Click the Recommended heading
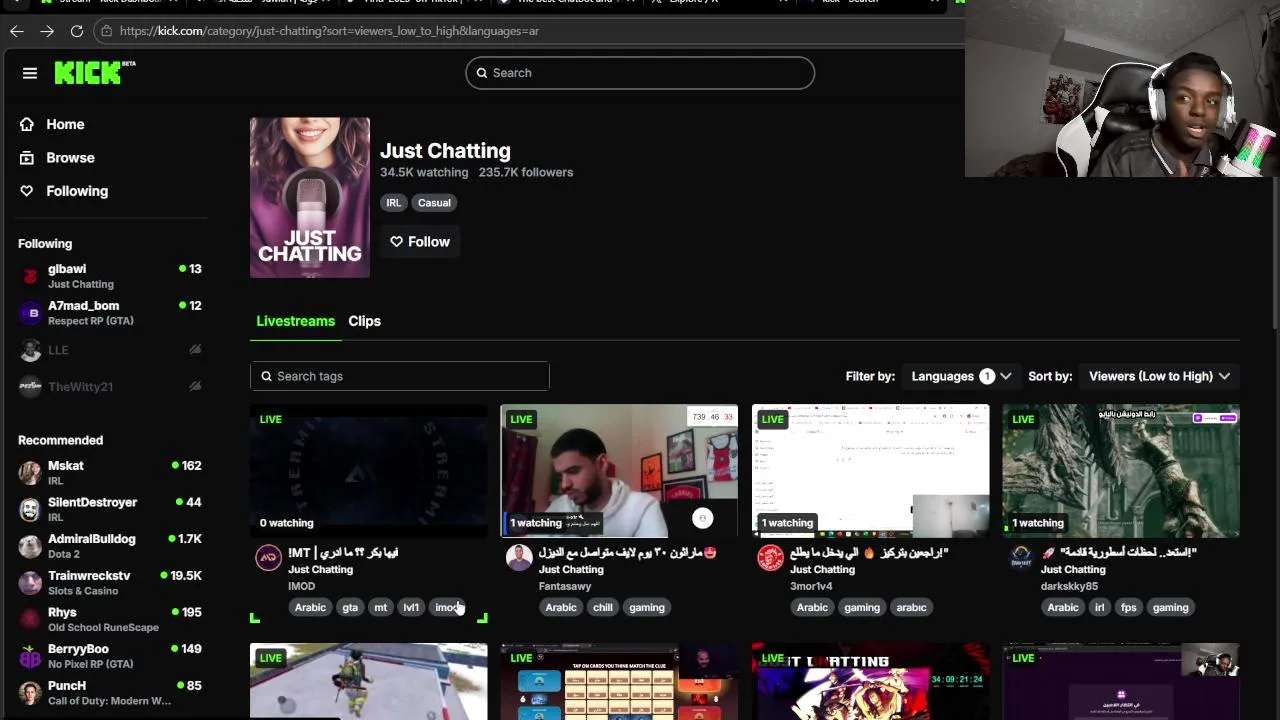This screenshot has height=720, width=1280. [x=60, y=440]
